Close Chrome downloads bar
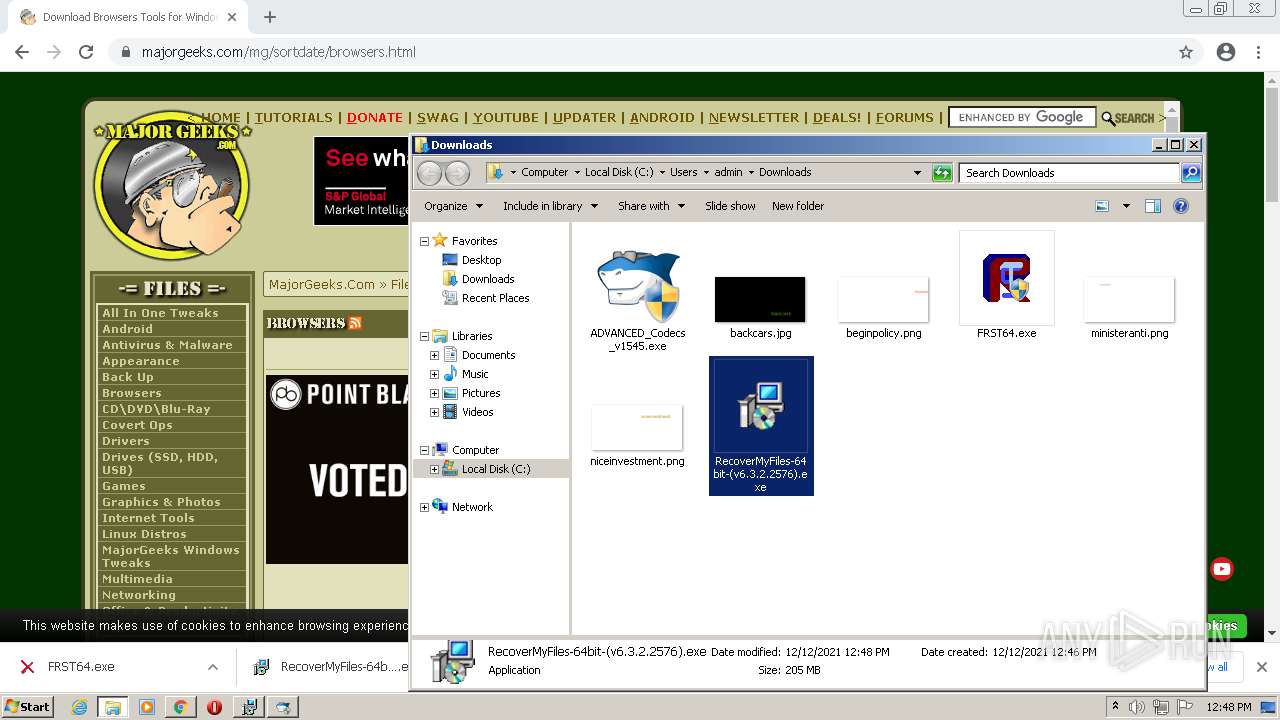Screen dimensions: 1280x720 click(x=1262, y=667)
